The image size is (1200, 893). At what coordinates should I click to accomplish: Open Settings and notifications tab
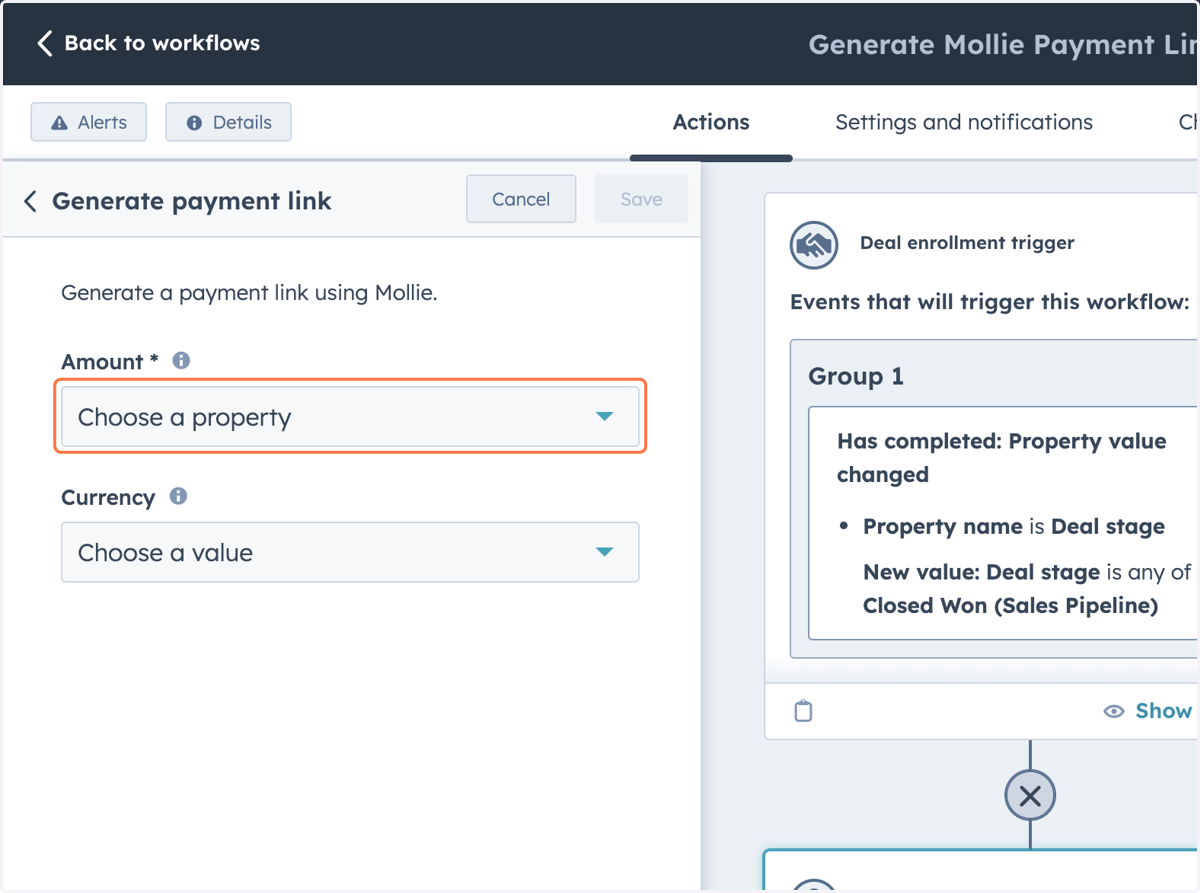(x=964, y=122)
